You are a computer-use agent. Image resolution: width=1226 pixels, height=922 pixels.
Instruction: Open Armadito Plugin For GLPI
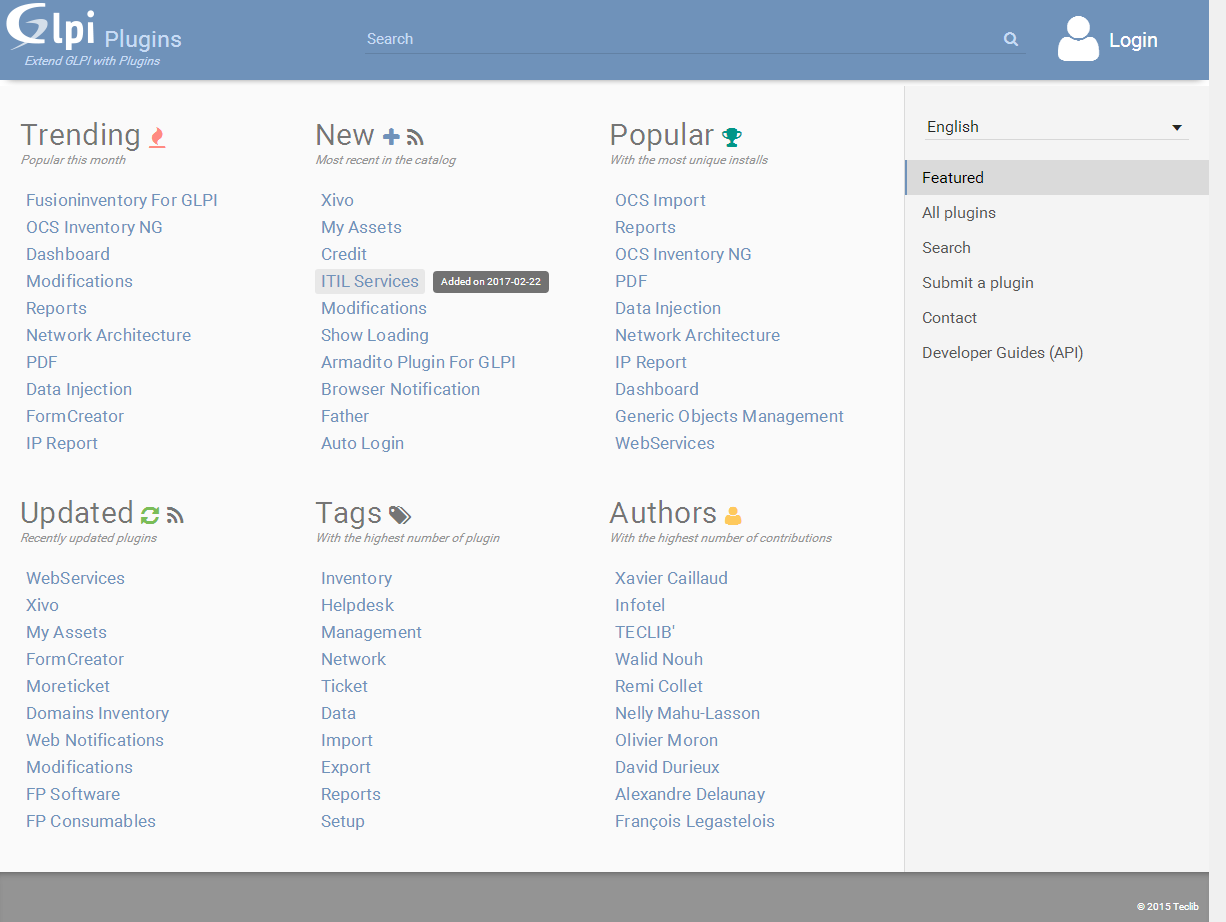418,362
